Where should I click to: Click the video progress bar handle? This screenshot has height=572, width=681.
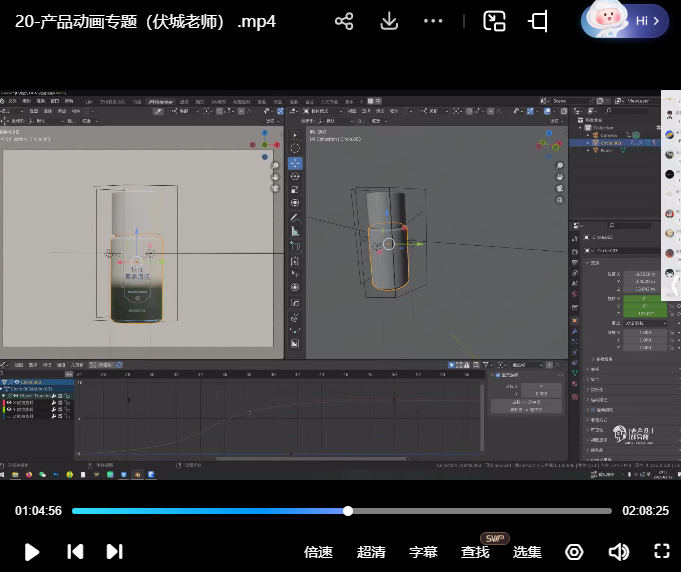[348, 511]
